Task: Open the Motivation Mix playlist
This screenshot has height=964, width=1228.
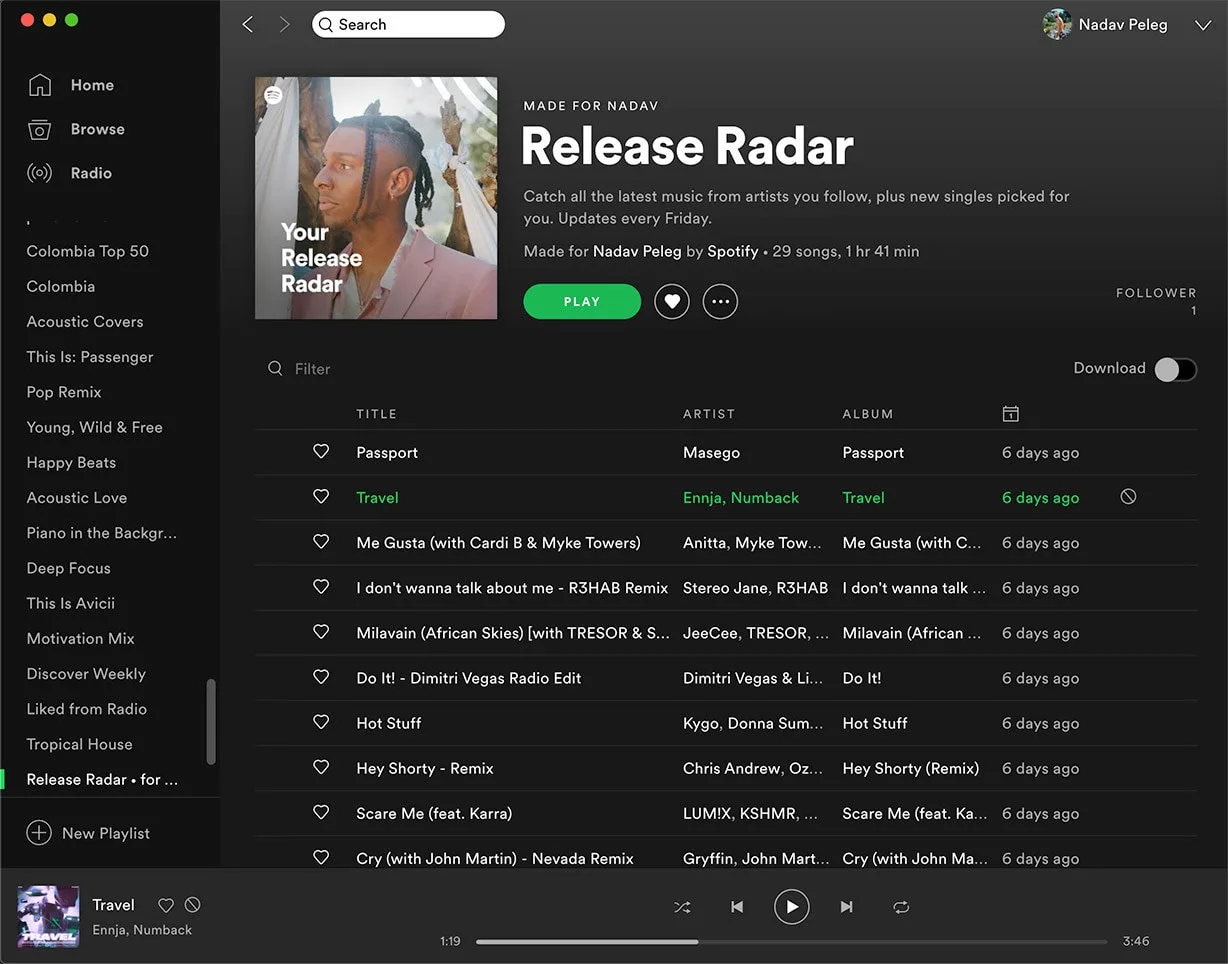Action: pos(80,638)
